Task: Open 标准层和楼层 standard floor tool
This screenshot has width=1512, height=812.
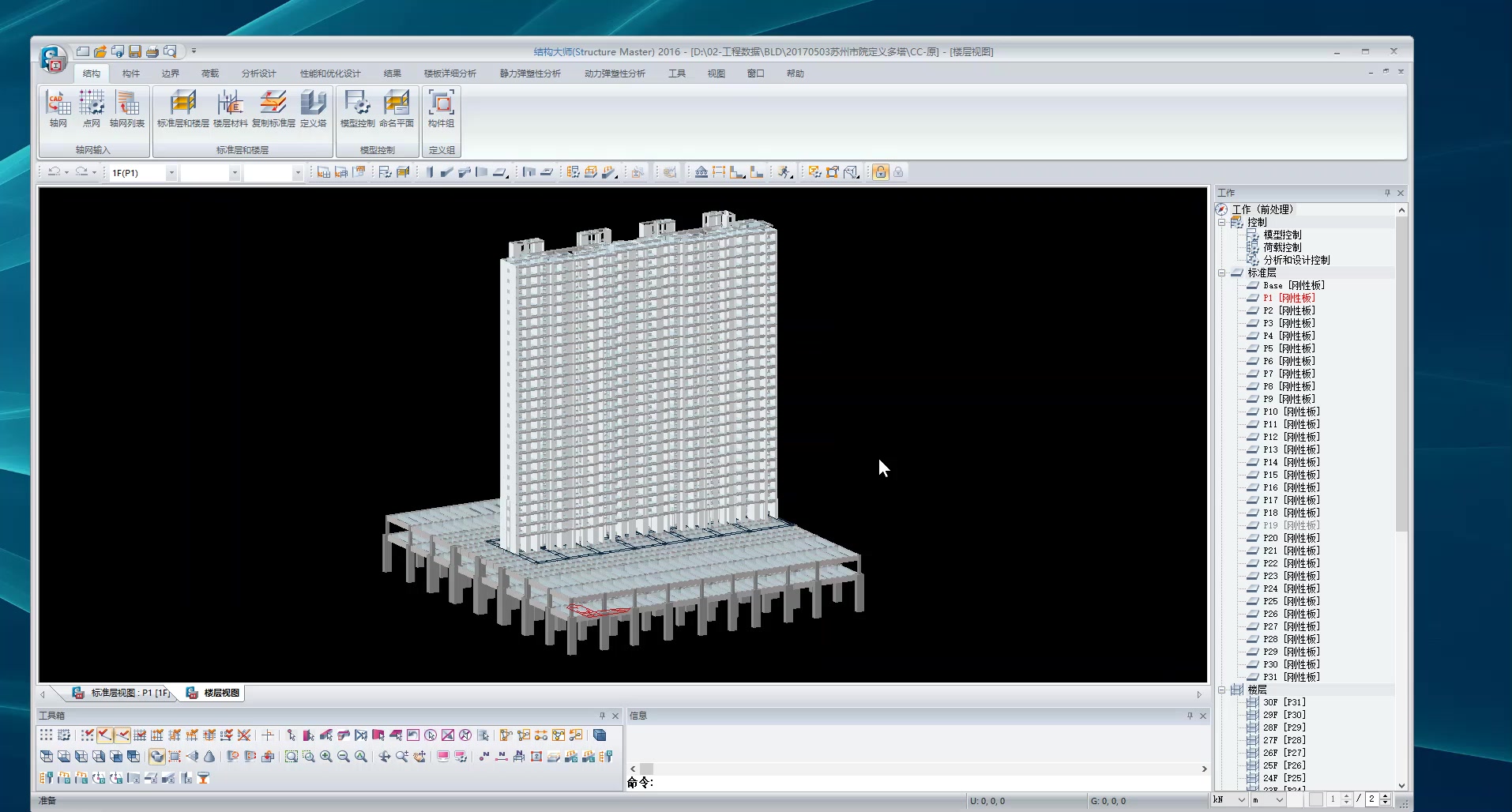Action: [x=182, y=108]
